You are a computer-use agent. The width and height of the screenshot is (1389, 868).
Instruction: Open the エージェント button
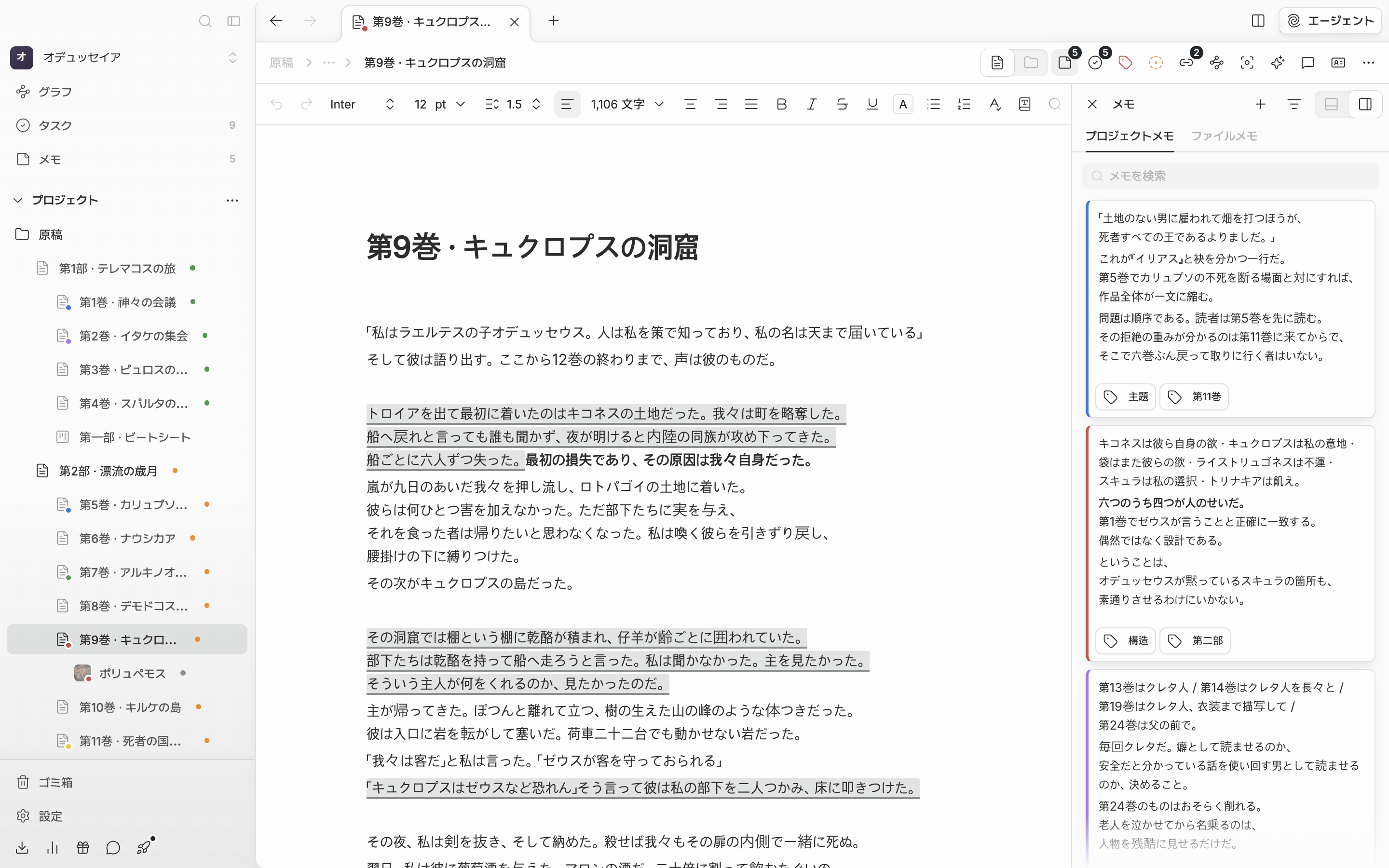1330,21
